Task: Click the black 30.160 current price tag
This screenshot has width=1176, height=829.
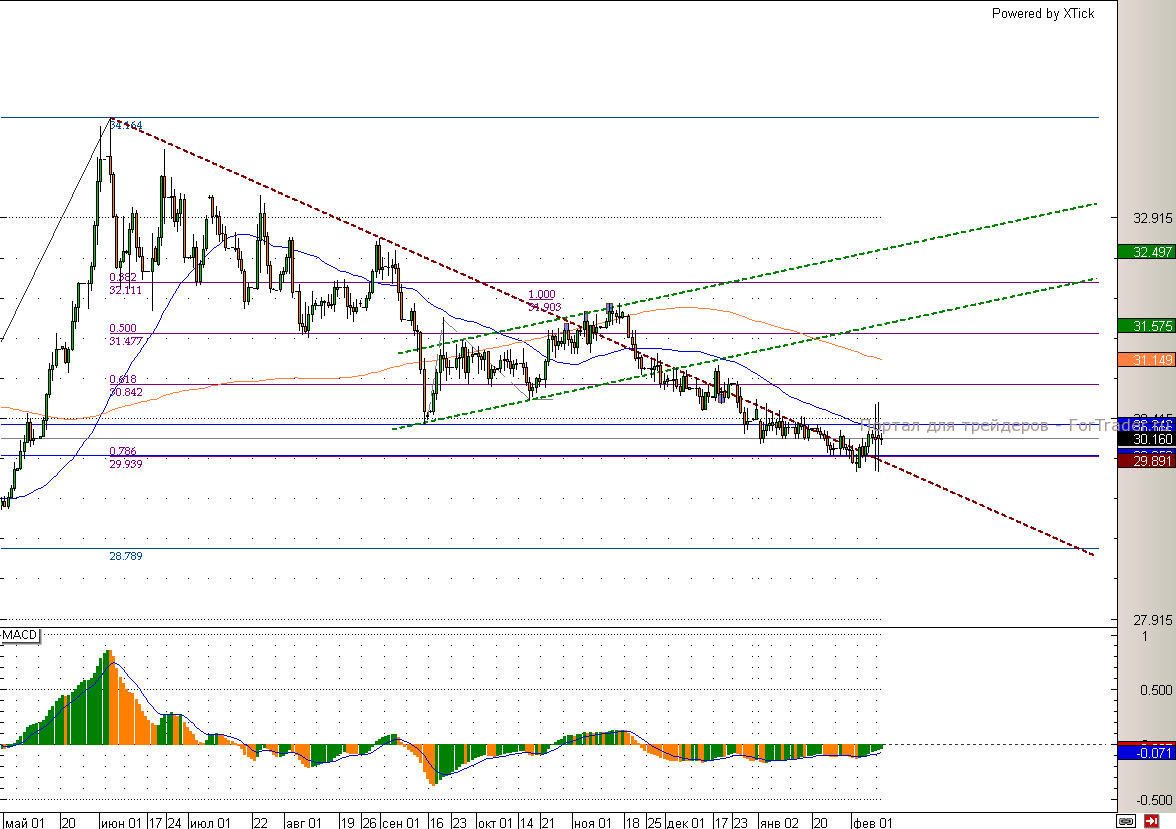Action: click(1146, 439)
